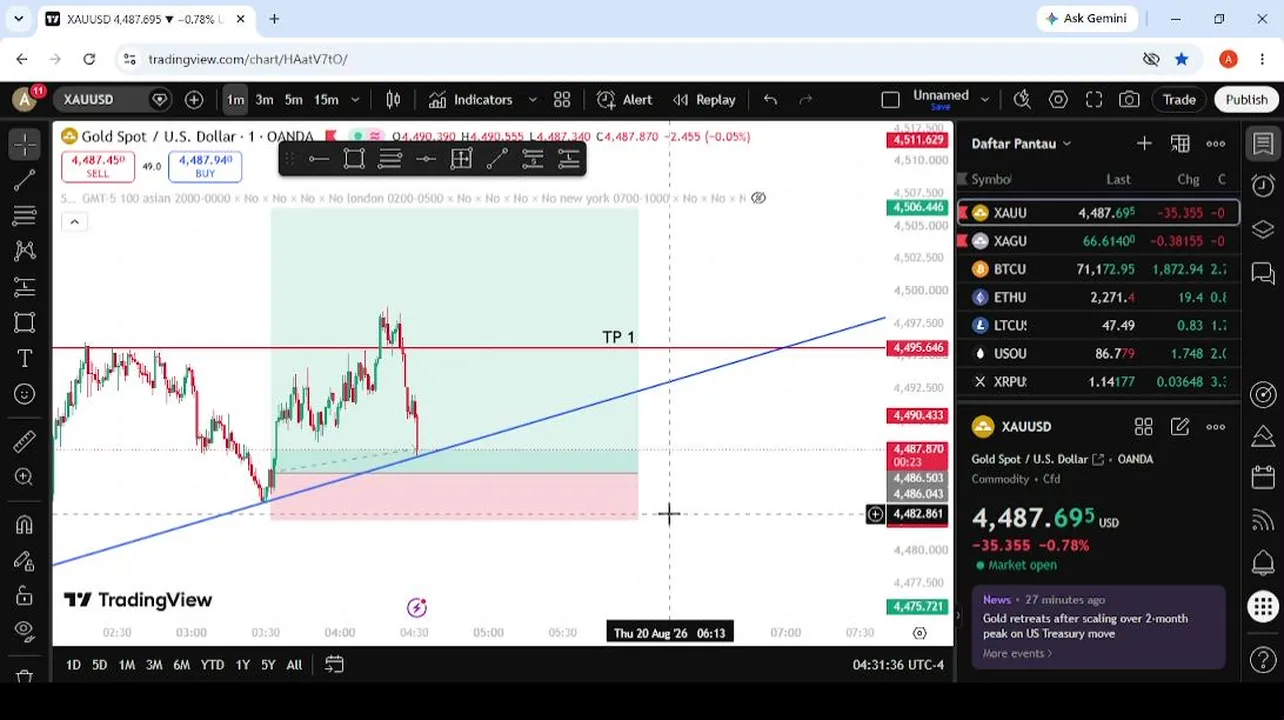Click the SELL 4,487.45 button
Screen dimensions: 1284x720
pos(98,166)
